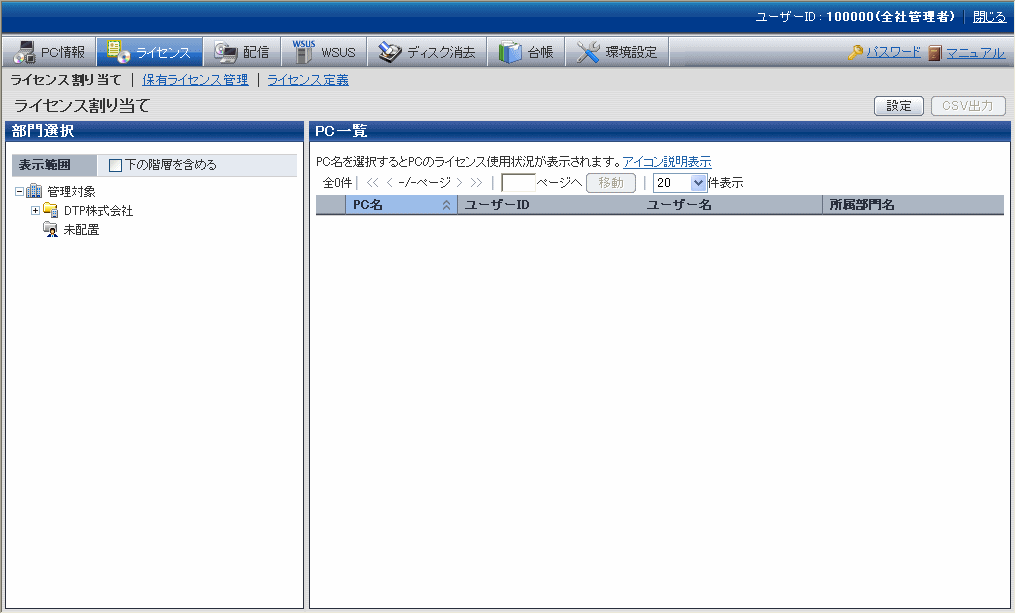This screenshot has width=1016, height=614.
Task: Select ライセンス割り当て submenu item
Action: click(65, 80)
